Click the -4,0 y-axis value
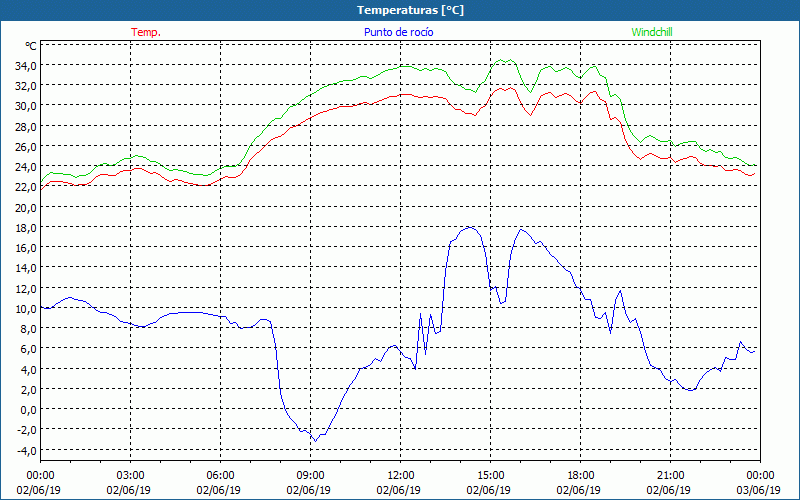800x500 pixels. point(27,451)
